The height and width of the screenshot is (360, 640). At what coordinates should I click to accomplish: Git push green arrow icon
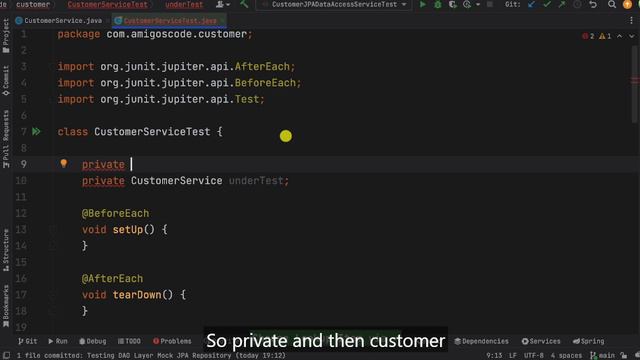click(562, 4)
